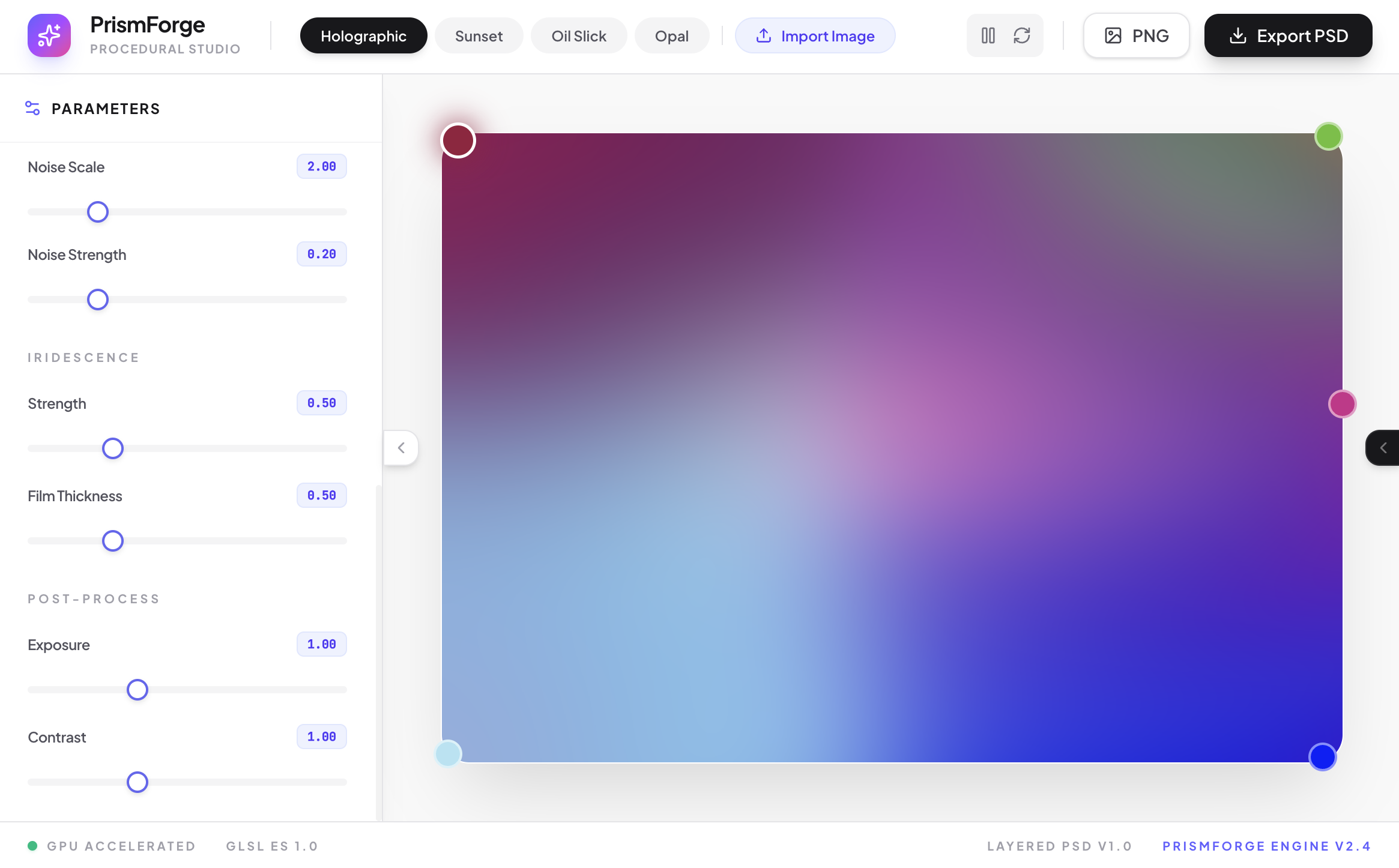Enable the Holographic preset

363,35
